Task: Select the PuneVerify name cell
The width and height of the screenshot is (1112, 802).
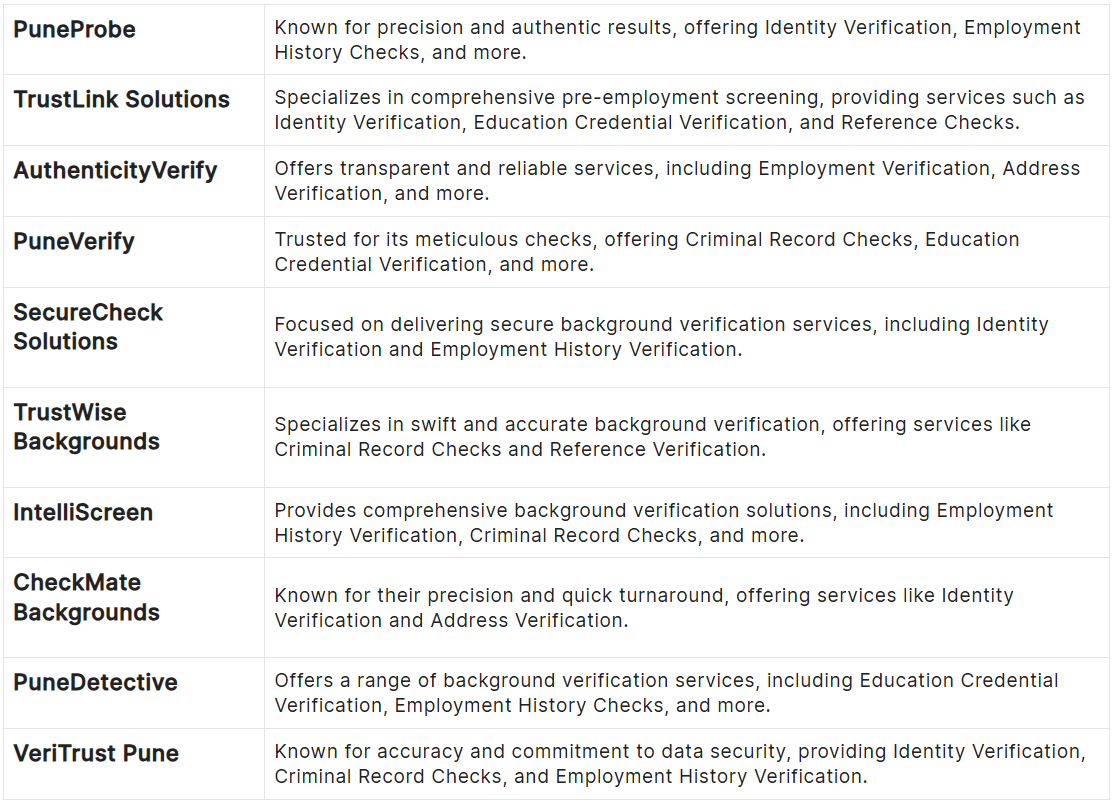Action: click(74, 242)
